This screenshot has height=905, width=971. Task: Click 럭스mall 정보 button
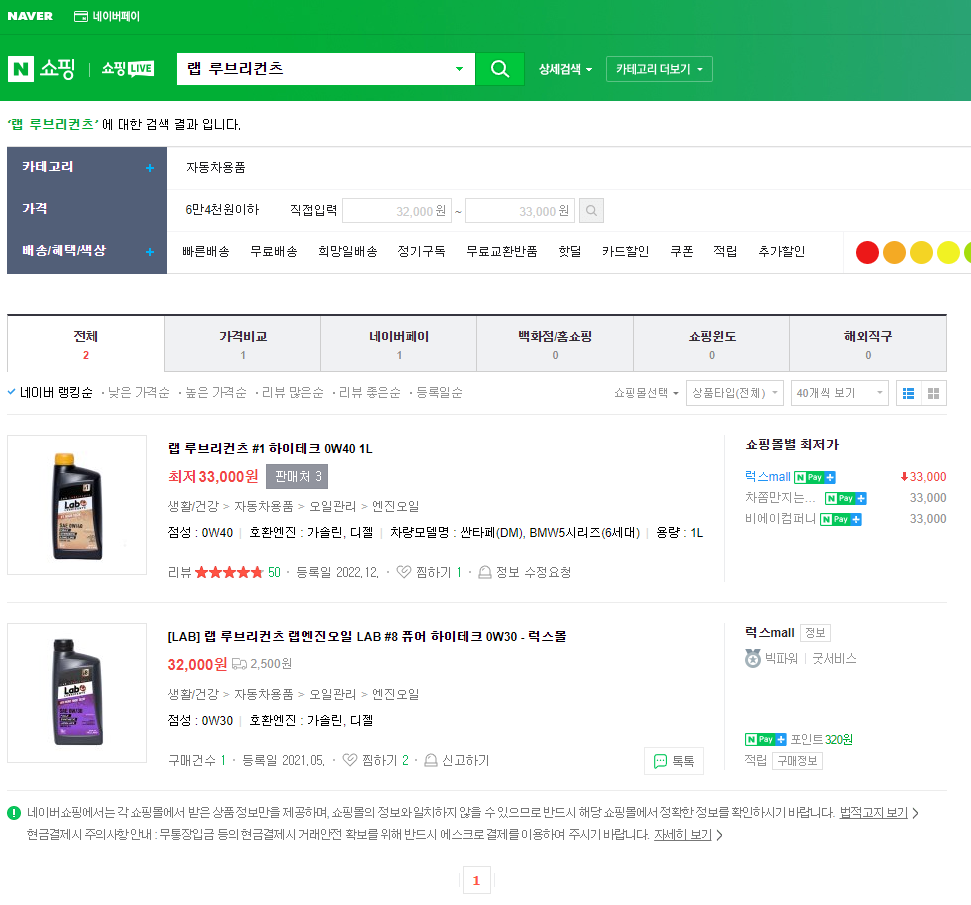[815, 632]
